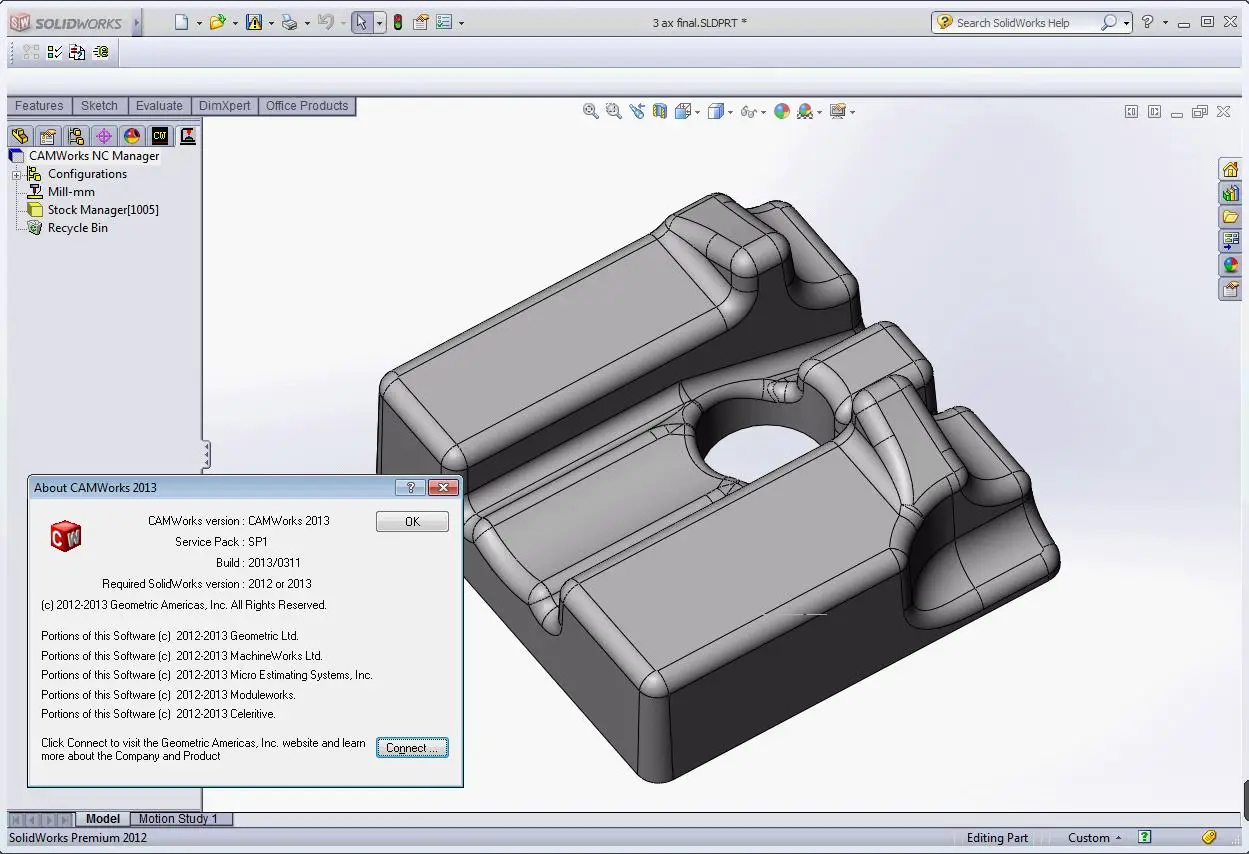Screen dimensions: 1249x854
Task: Expand the SolidWorks logo menu flyout arrow
Action: [137, 22]
